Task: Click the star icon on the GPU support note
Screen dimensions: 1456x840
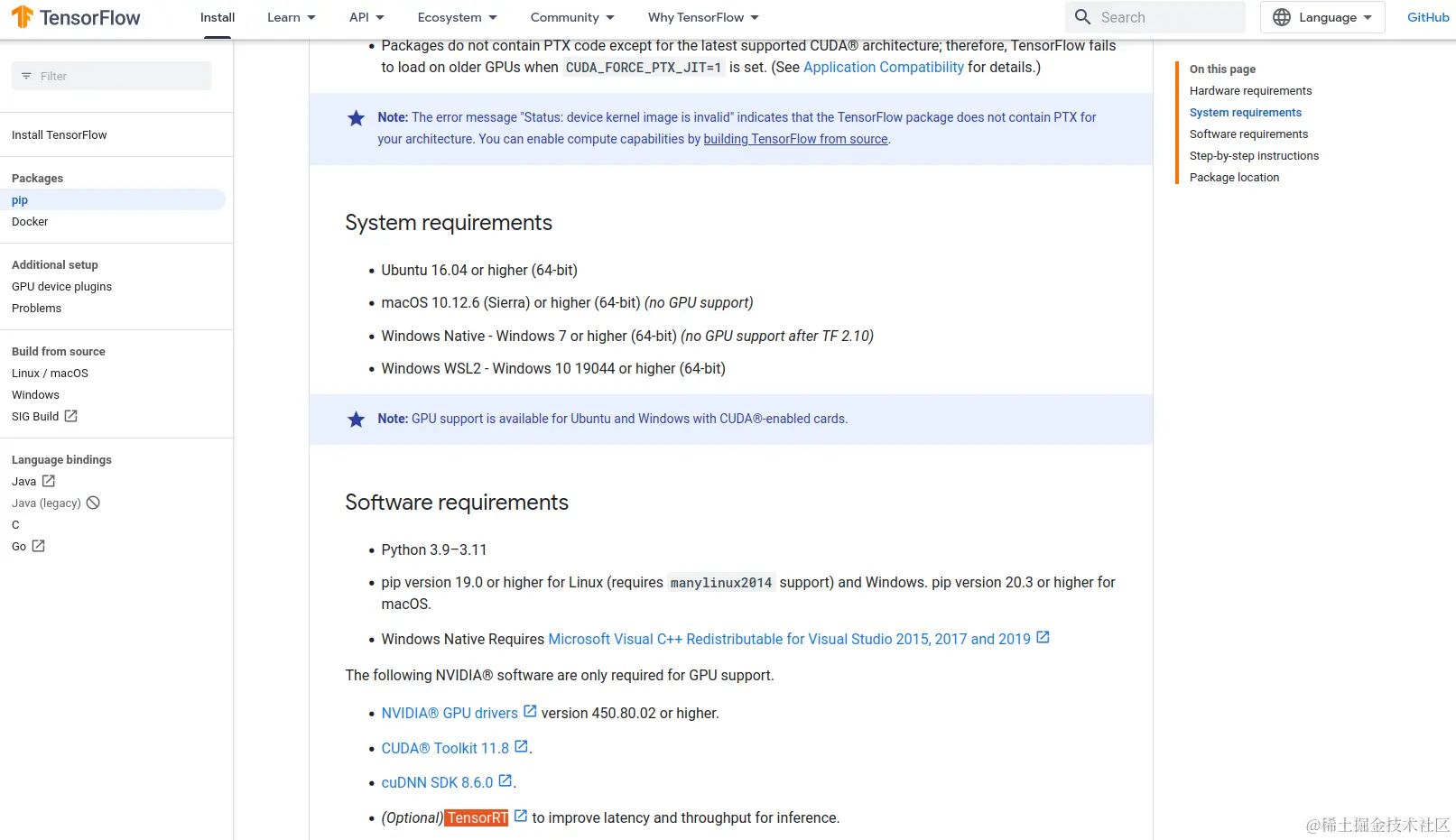Action: [356, 420]
